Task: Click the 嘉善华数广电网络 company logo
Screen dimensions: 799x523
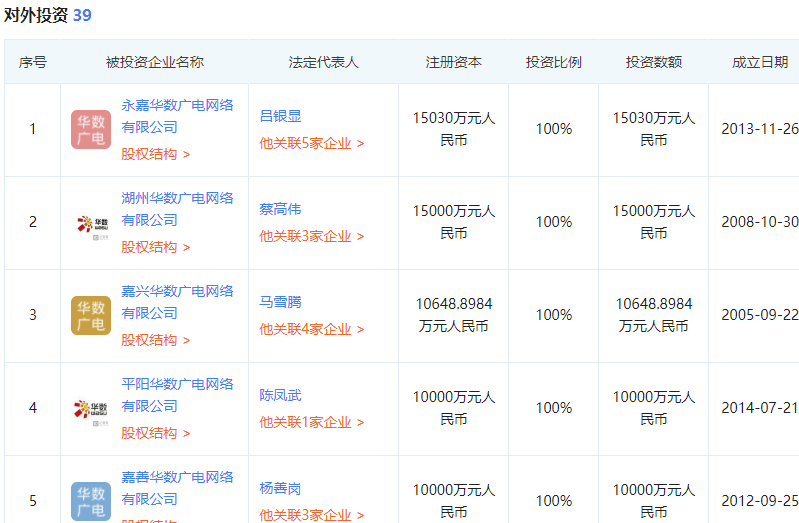Action: coord(91,502)
